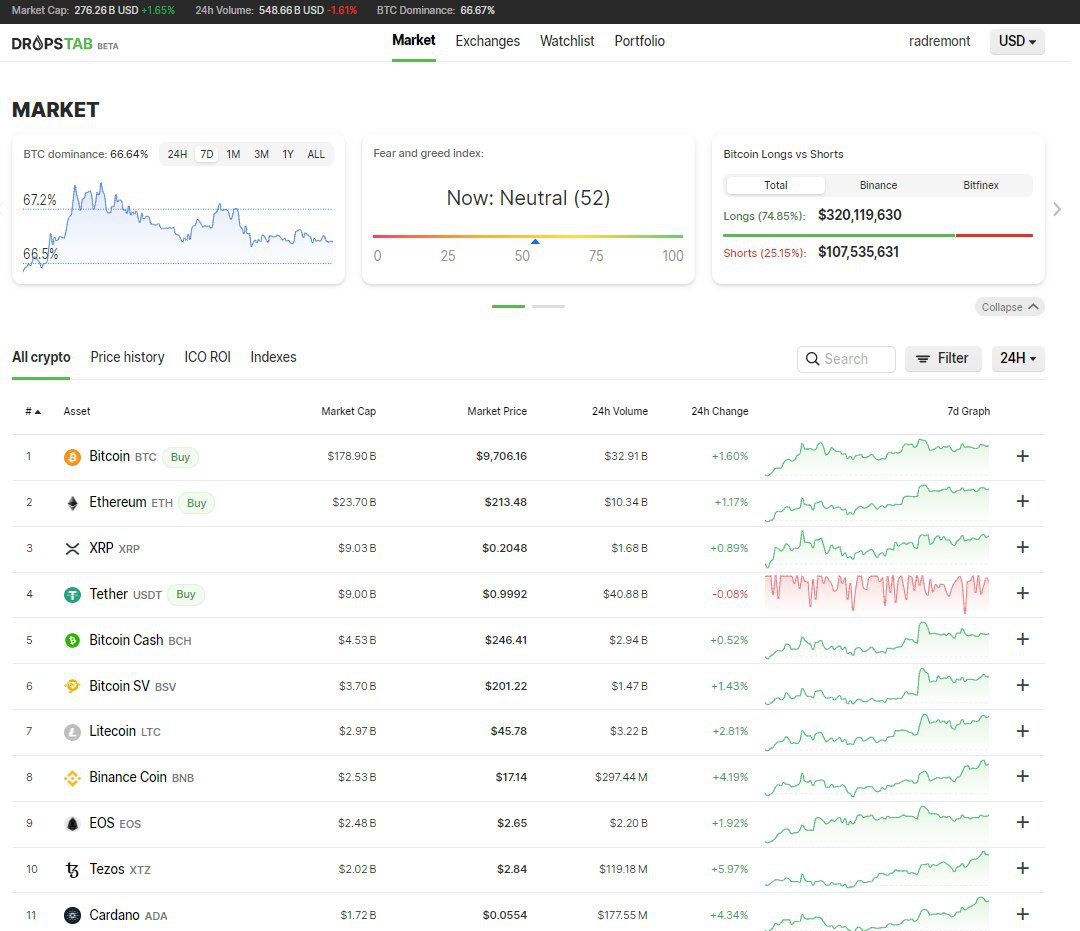Add XRP using its plus icon

point(1023,547)
